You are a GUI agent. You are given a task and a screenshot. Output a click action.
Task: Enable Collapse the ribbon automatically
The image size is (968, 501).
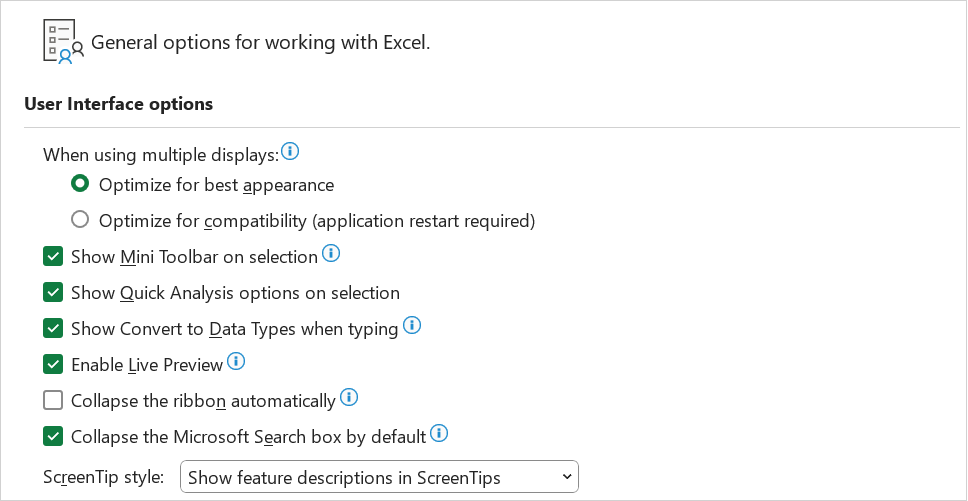tap(53, 400)
